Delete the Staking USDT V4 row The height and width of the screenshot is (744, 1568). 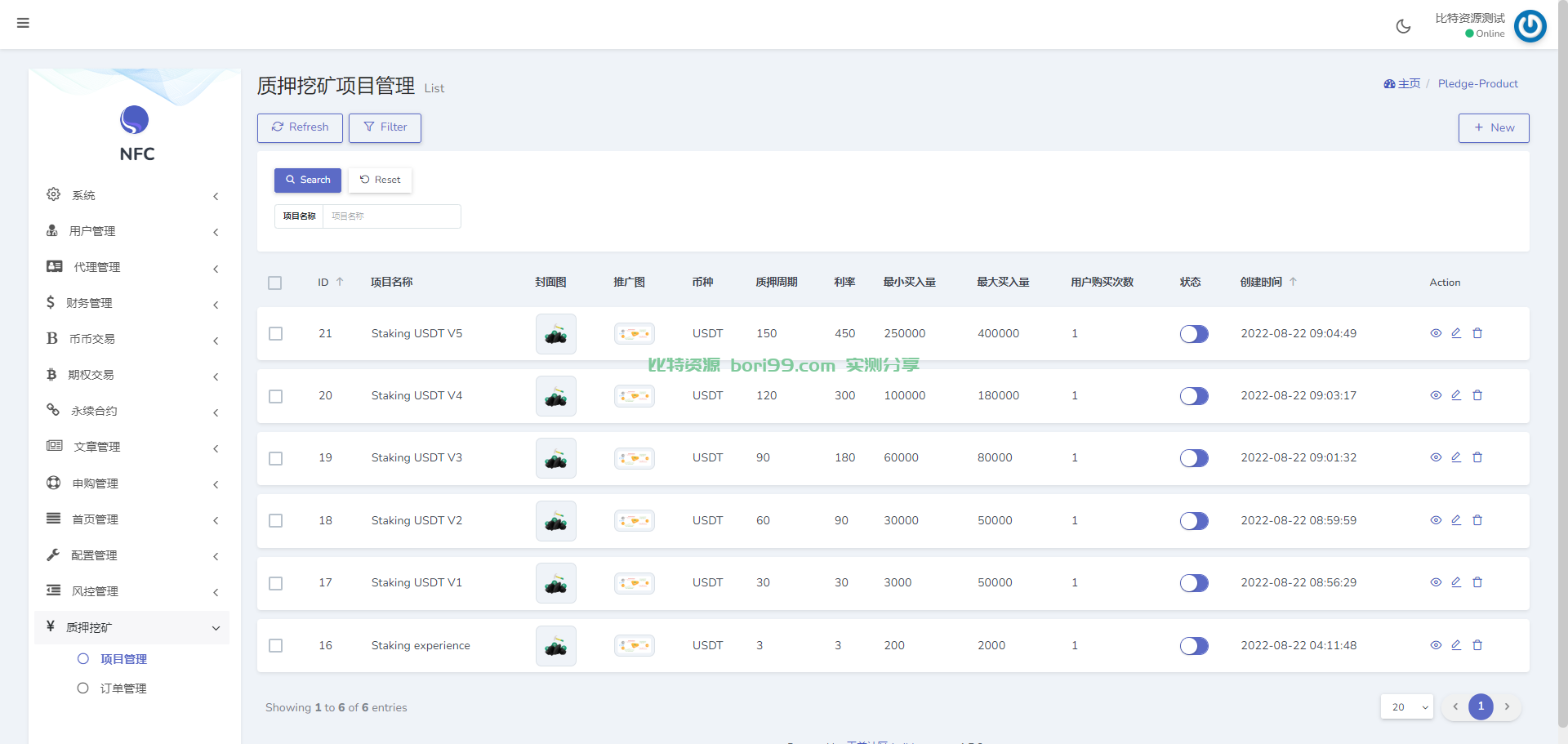(1477, 395)
